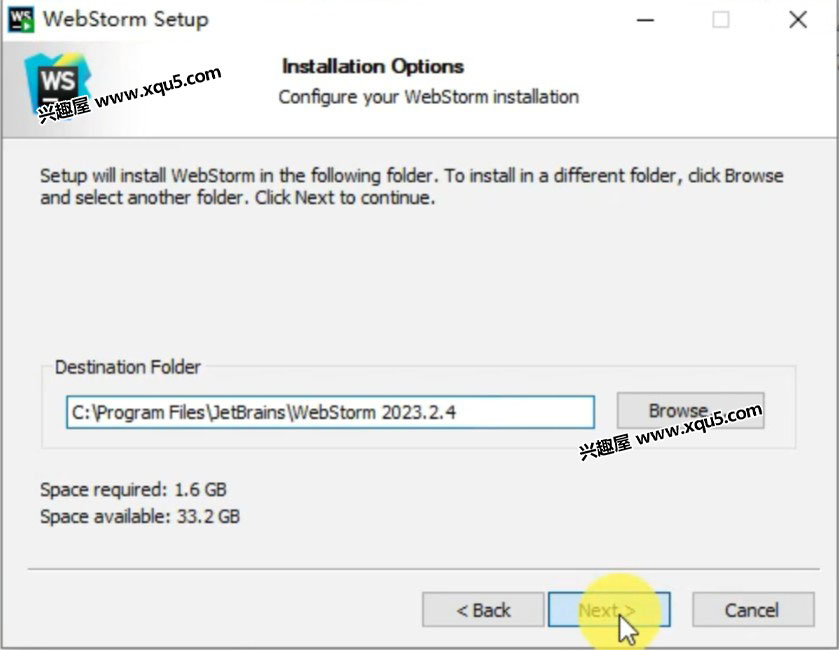Open the Browse folder dialog
The width and height of the screenshot is (839, 650).
pyautogui.click(x=690, y=410)
